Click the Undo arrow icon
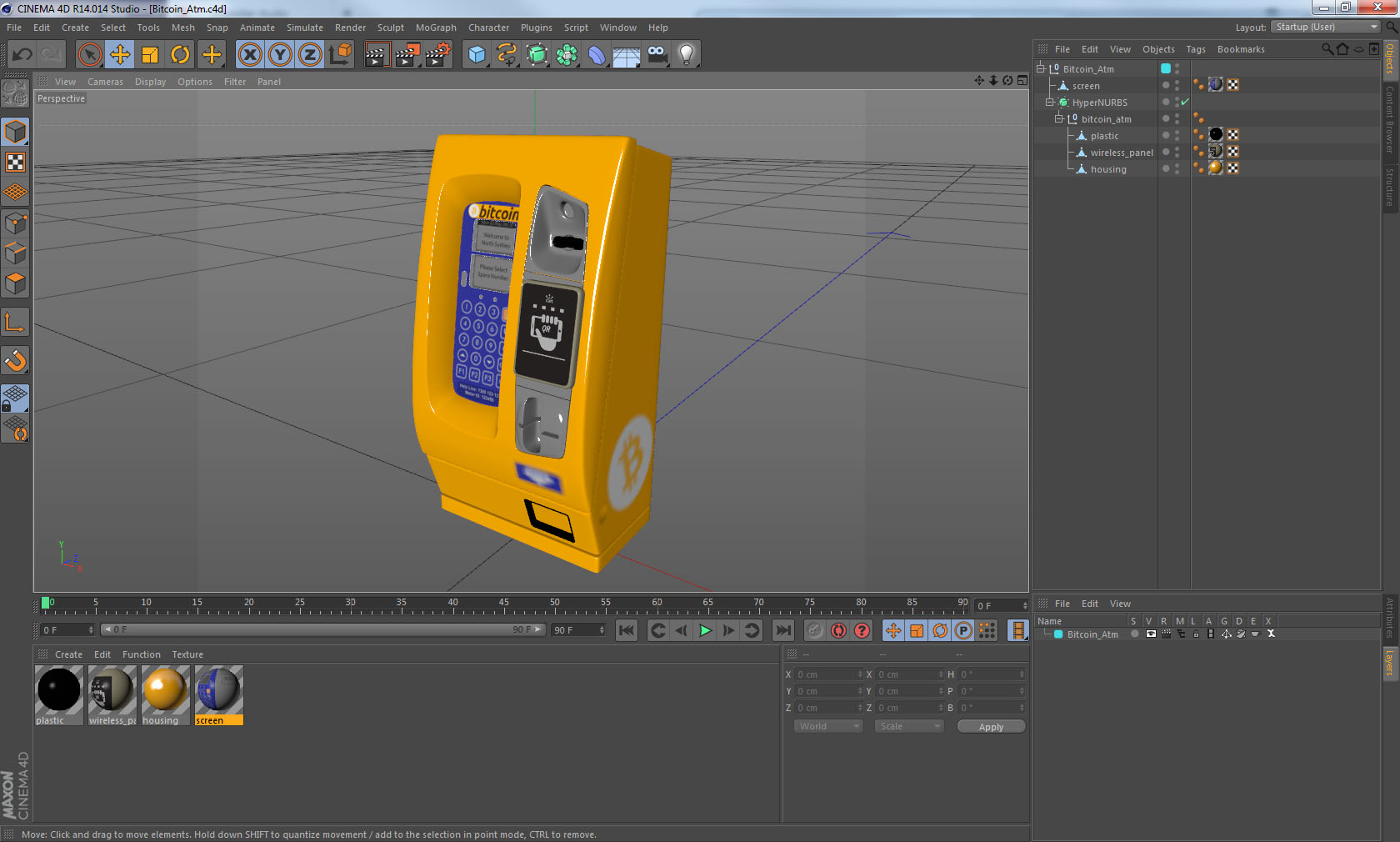1400x842 pixels. [x=22, y=55]
